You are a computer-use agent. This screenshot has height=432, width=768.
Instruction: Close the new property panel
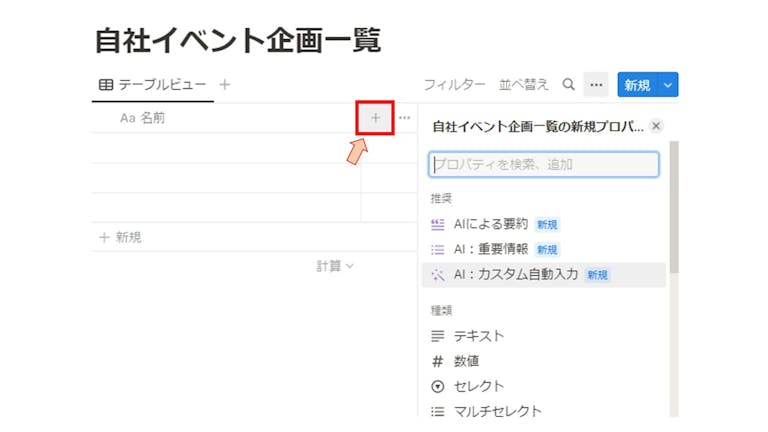656,126
